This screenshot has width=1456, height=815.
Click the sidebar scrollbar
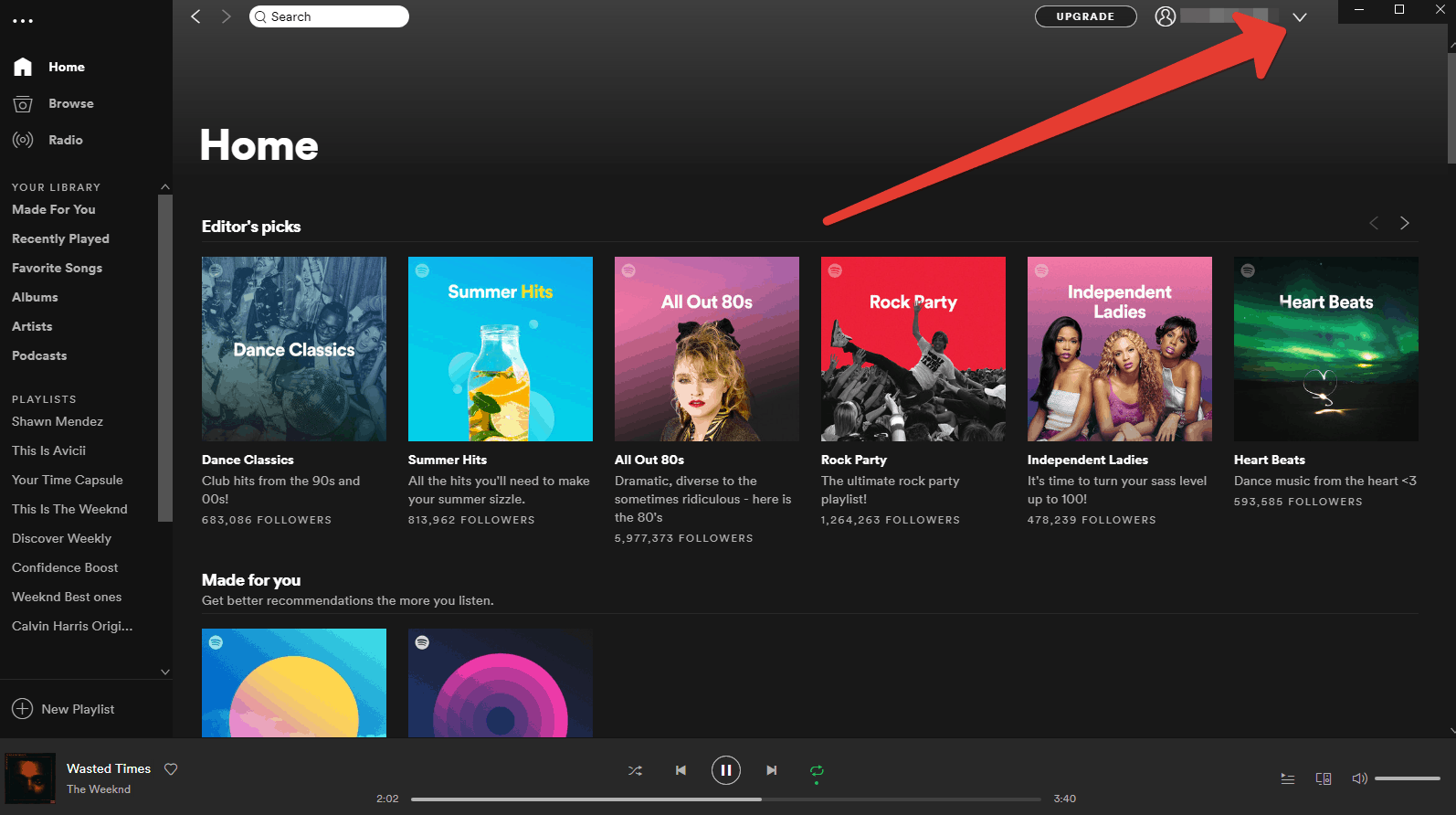coord(165,358)
